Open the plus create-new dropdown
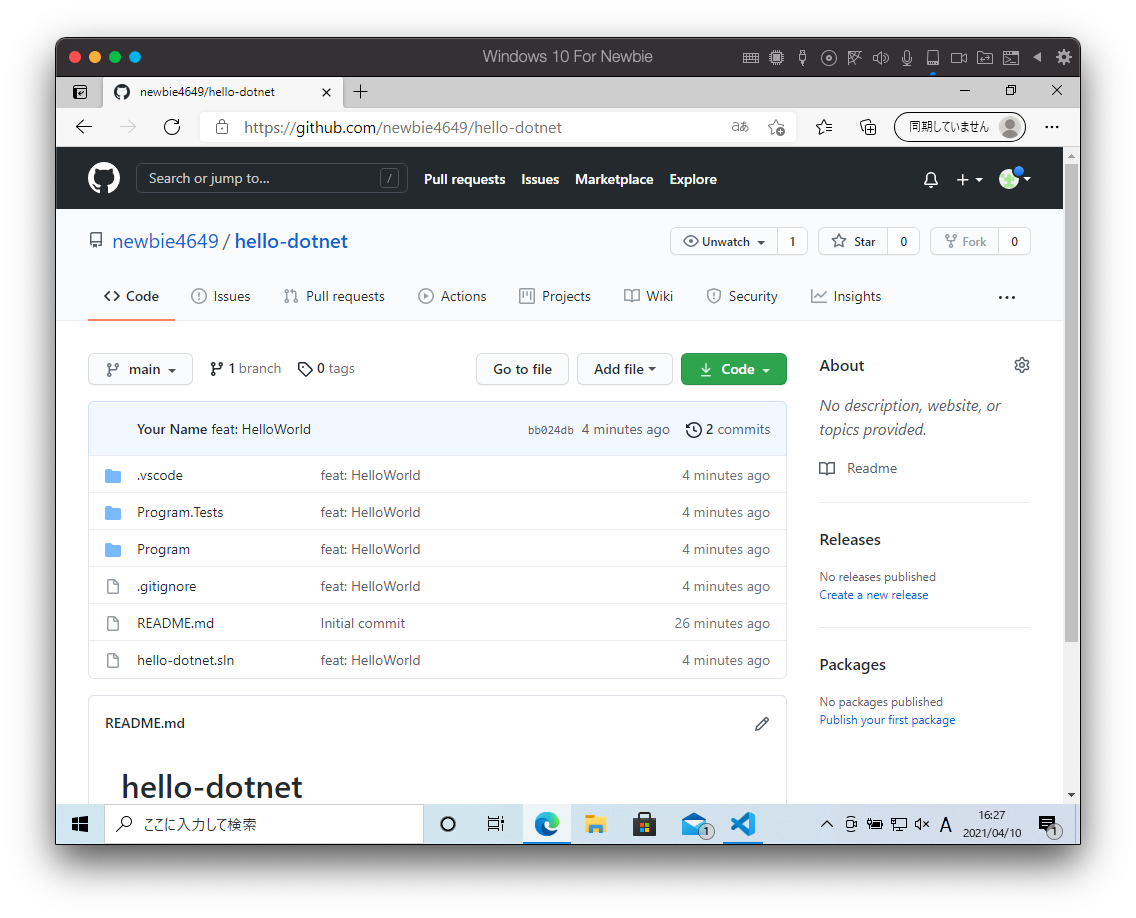Screen dimensions: 1136x918 point(969,180)
